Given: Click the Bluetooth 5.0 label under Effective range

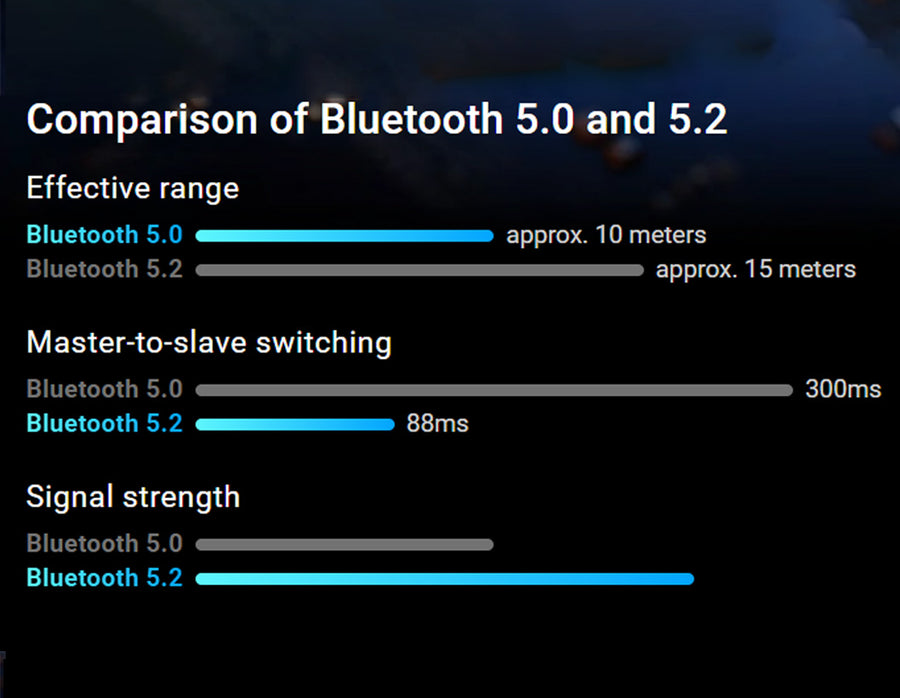Looking at the screenshot, I should click(104, 235).
